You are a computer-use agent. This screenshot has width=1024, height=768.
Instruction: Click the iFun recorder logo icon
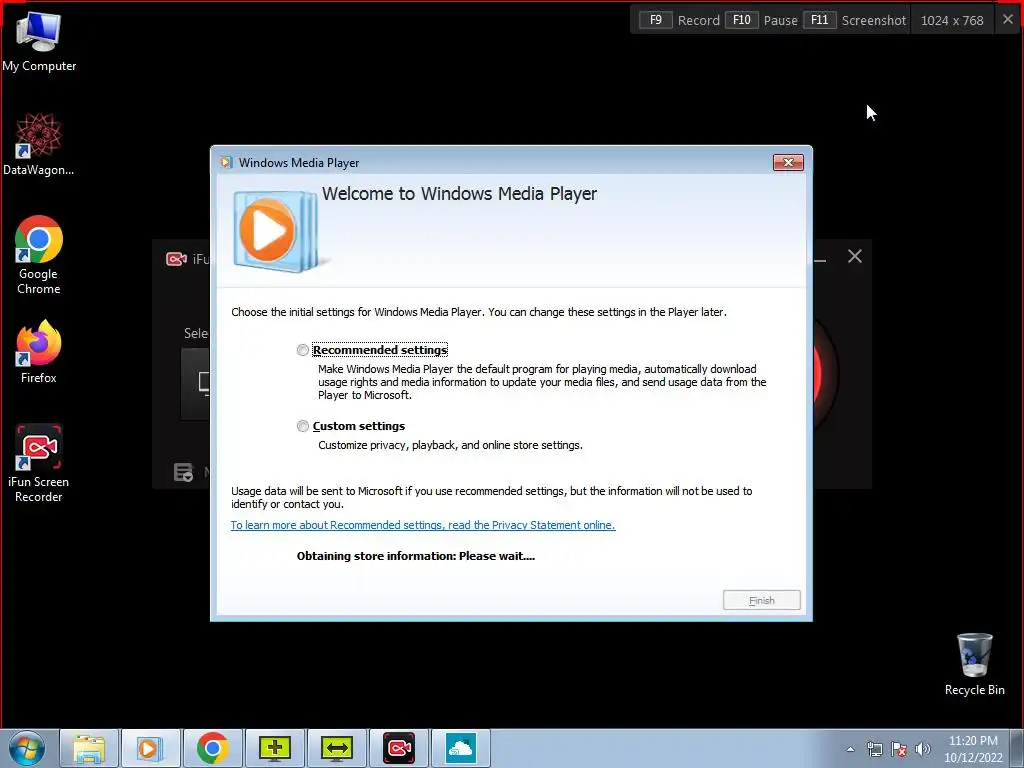(x=176, y=259)
